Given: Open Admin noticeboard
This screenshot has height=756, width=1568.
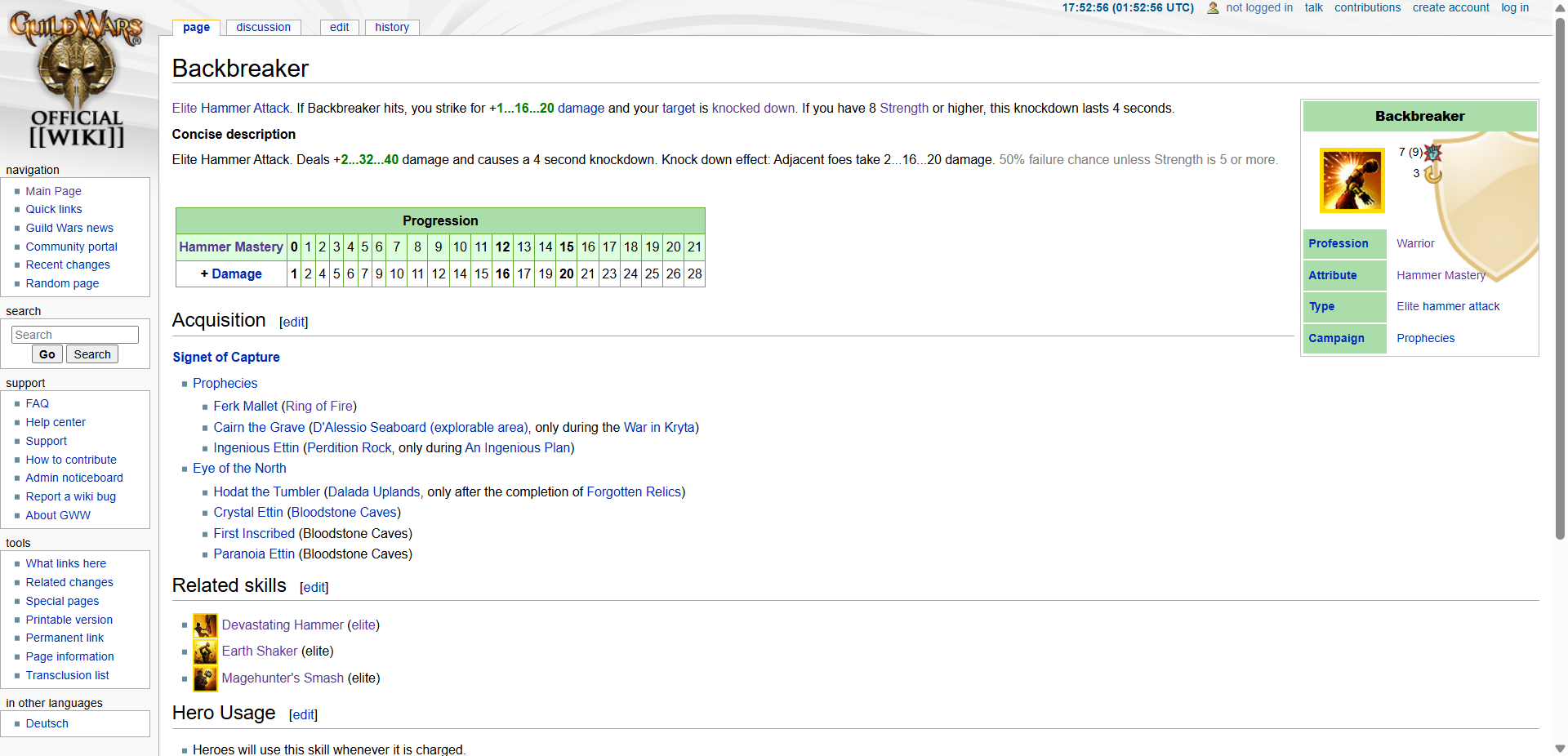Looking at the screenshot, I should tap(74, 478).
